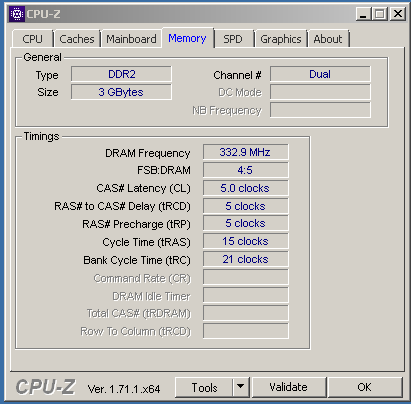Screen dimensions: 411x404
Task: Close the CPU-Z window
Action: pyautogui.click(x=397, y=14)
